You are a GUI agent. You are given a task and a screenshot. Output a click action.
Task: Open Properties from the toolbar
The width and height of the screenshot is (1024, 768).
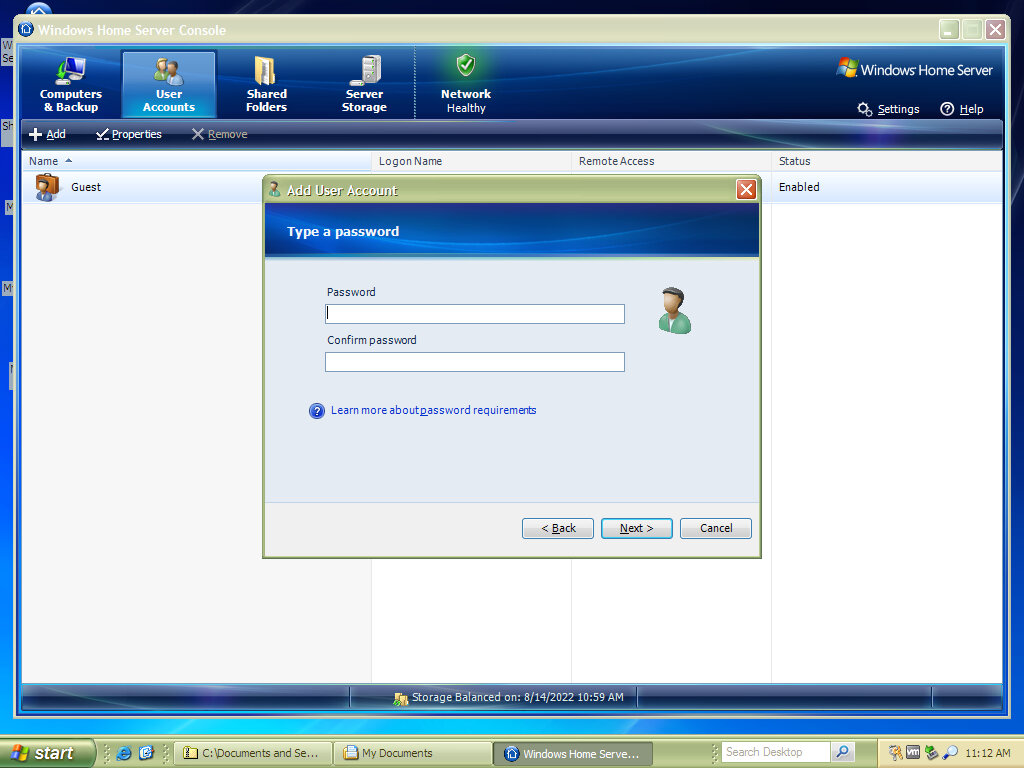click(129, 134)
